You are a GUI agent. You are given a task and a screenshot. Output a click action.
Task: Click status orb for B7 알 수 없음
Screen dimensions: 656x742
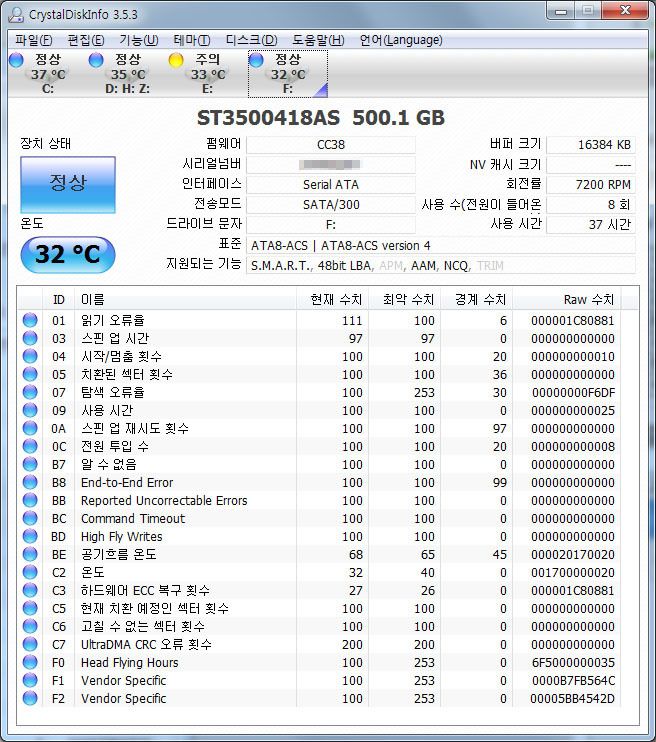30,464
